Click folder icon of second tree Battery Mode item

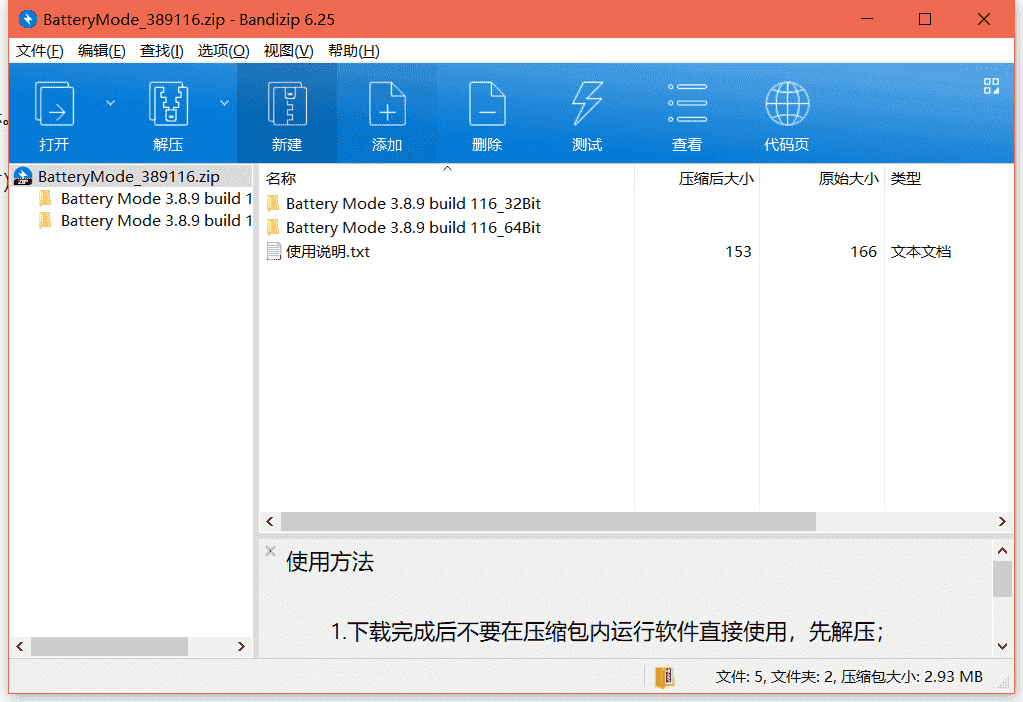coord(45,221)
